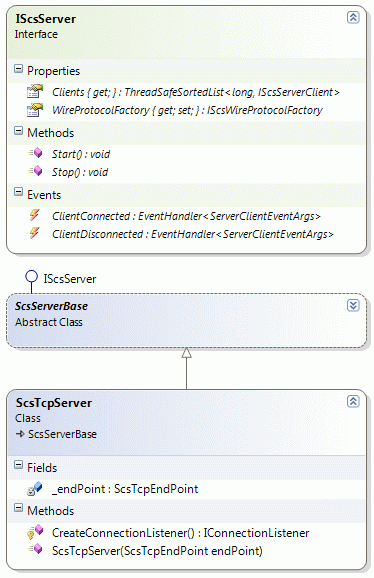The height and width of the screenshot is (578, 374).
Task: Select the Stop() : void method
Action: tap(80, 172)
